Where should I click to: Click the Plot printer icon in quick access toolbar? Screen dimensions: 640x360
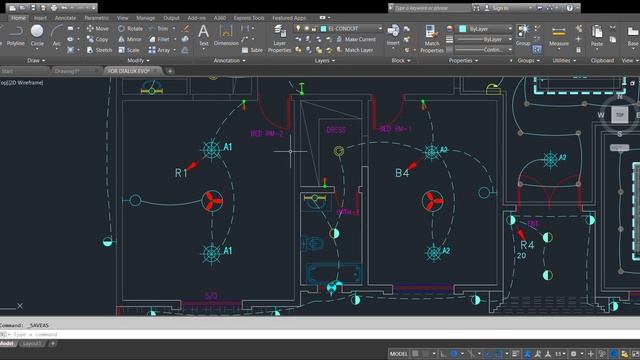pyautogui.click(x=53, y=8)
